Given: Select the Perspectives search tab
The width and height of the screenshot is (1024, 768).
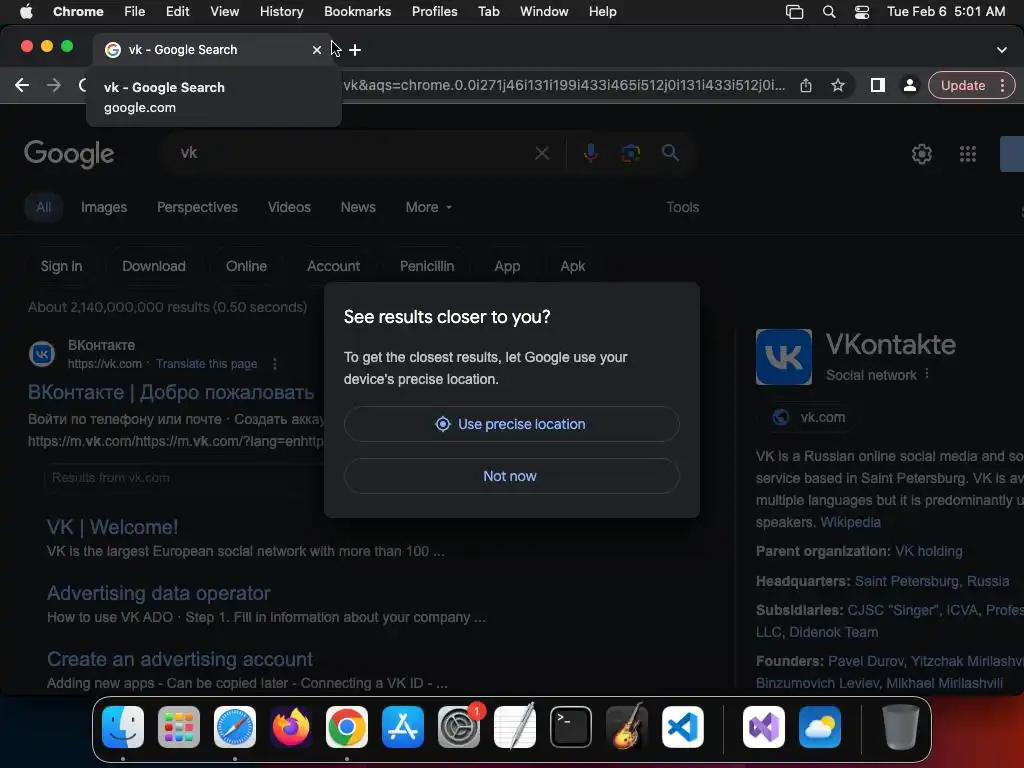Looking at the screenshot, I should (197, 207).
